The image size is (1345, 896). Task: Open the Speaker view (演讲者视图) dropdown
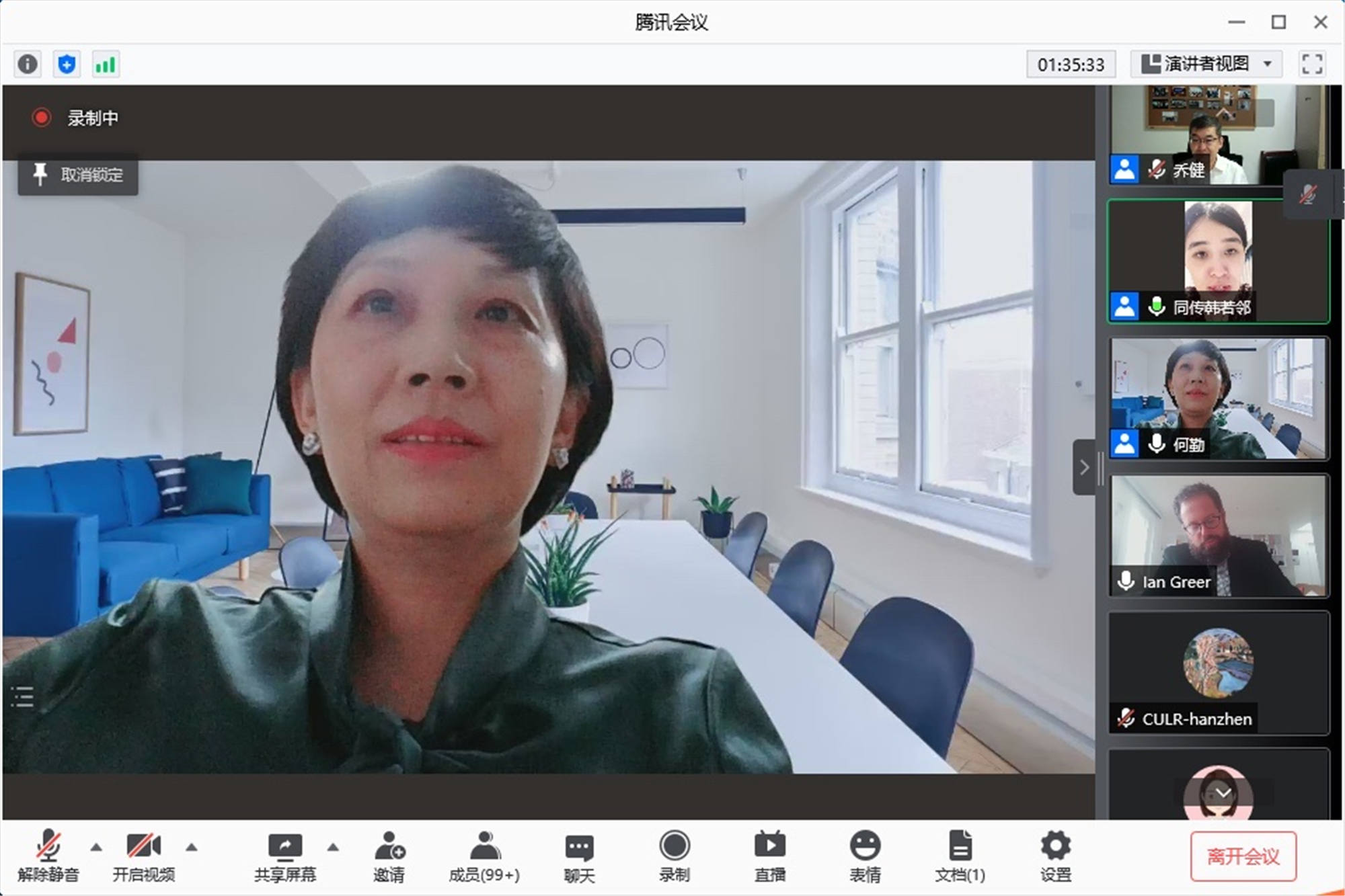click(1207, 64)
